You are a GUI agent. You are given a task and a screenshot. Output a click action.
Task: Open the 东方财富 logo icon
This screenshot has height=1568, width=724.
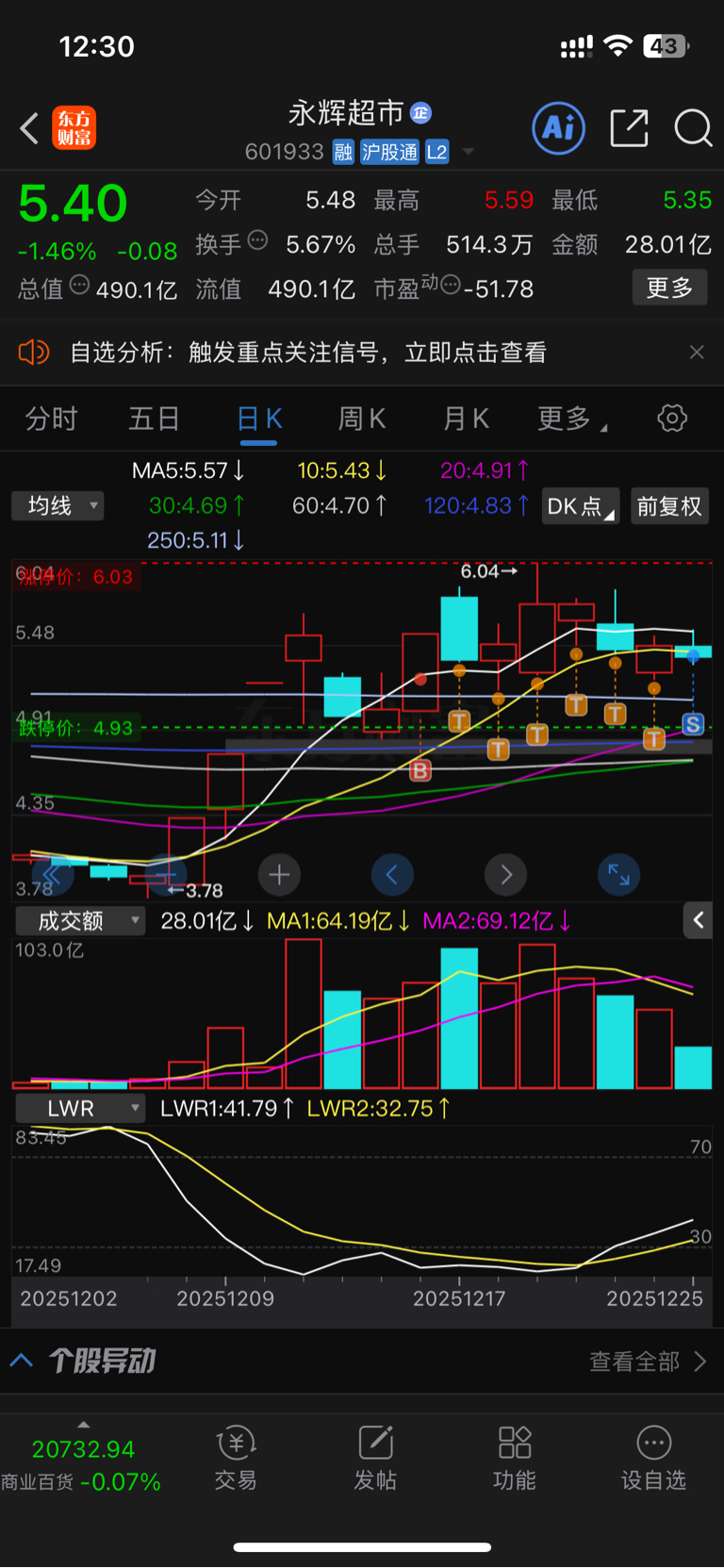74,128
